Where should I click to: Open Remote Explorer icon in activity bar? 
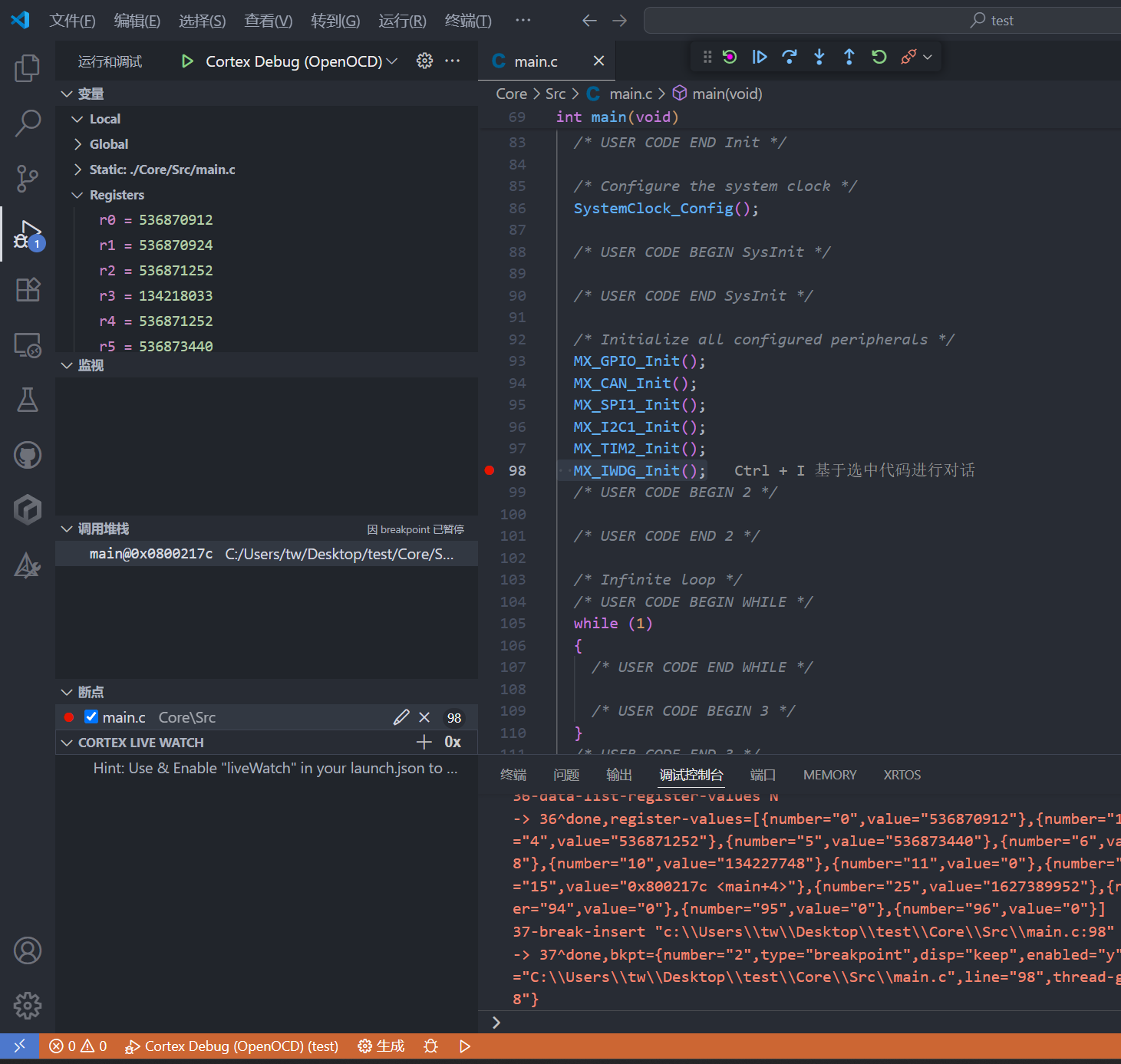(28, 344)
